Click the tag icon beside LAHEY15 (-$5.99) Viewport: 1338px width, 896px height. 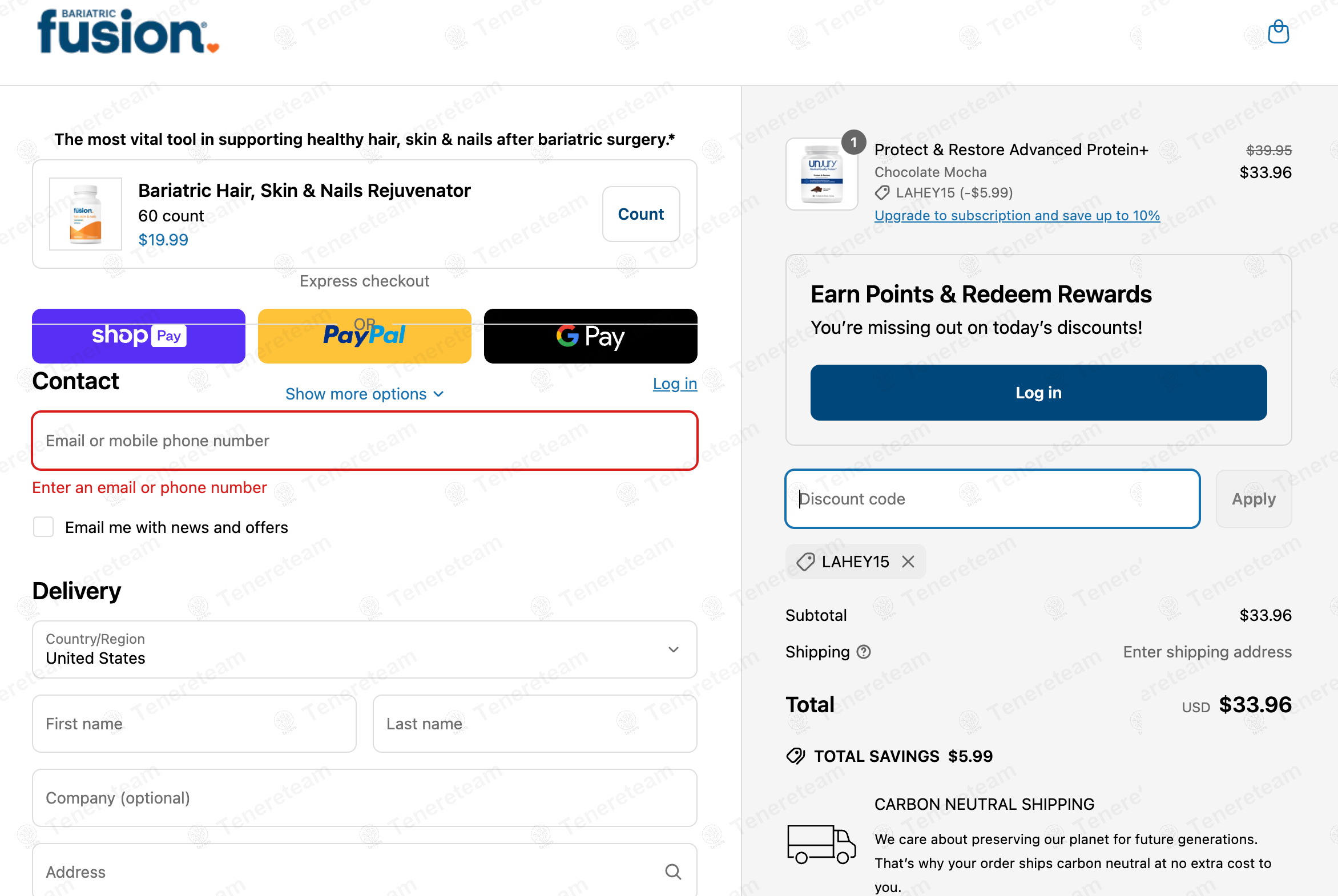(882, 193)
